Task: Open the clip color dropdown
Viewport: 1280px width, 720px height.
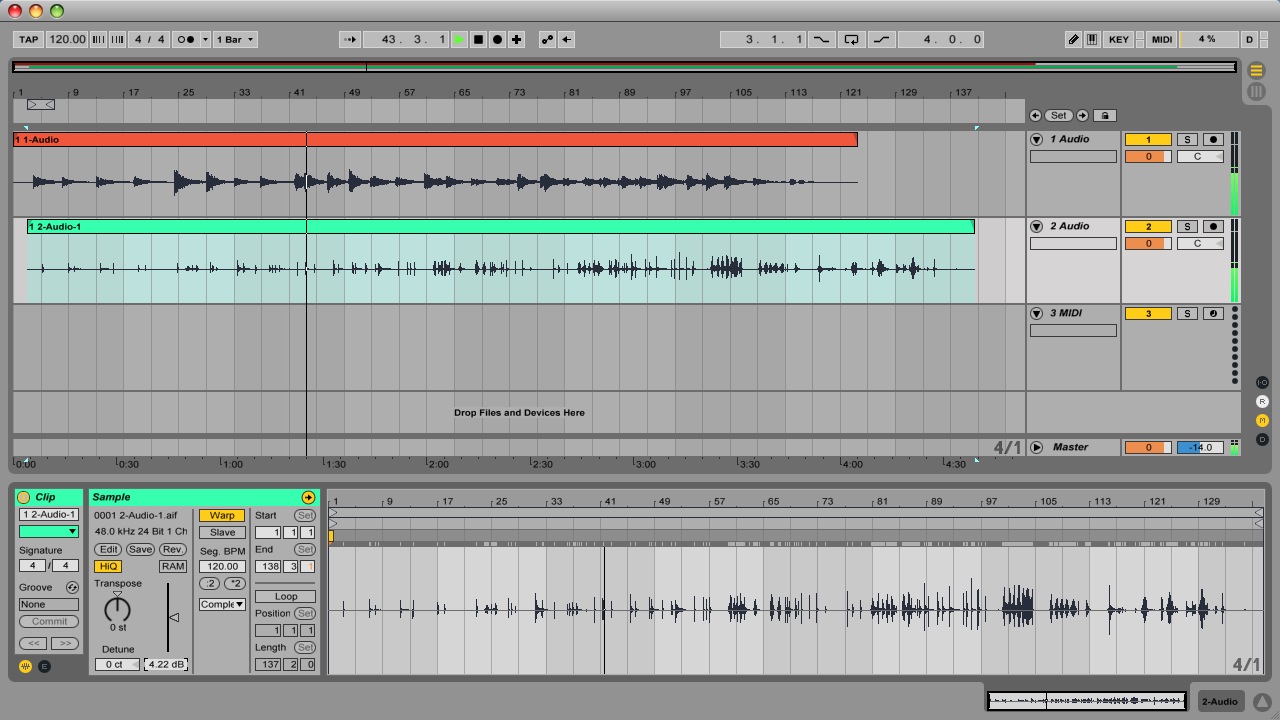Action: click(48, 532)
